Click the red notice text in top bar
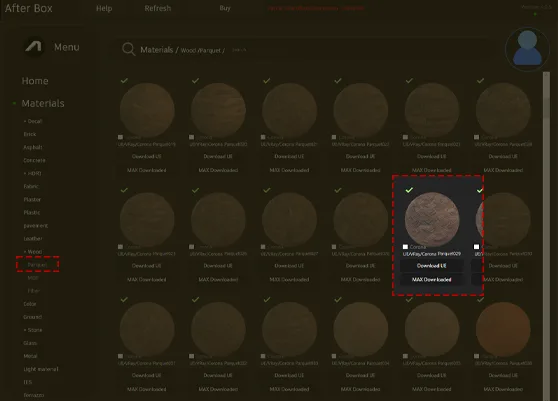Viewport: 558px width, 401px height. pos(316,8)
